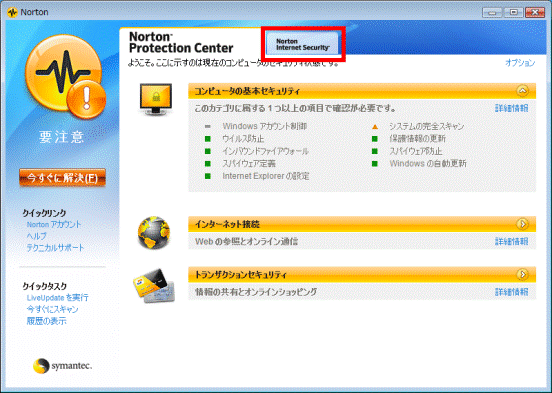
Task: Click the Windows アカウント制御 item
Action: coord(265,126)
